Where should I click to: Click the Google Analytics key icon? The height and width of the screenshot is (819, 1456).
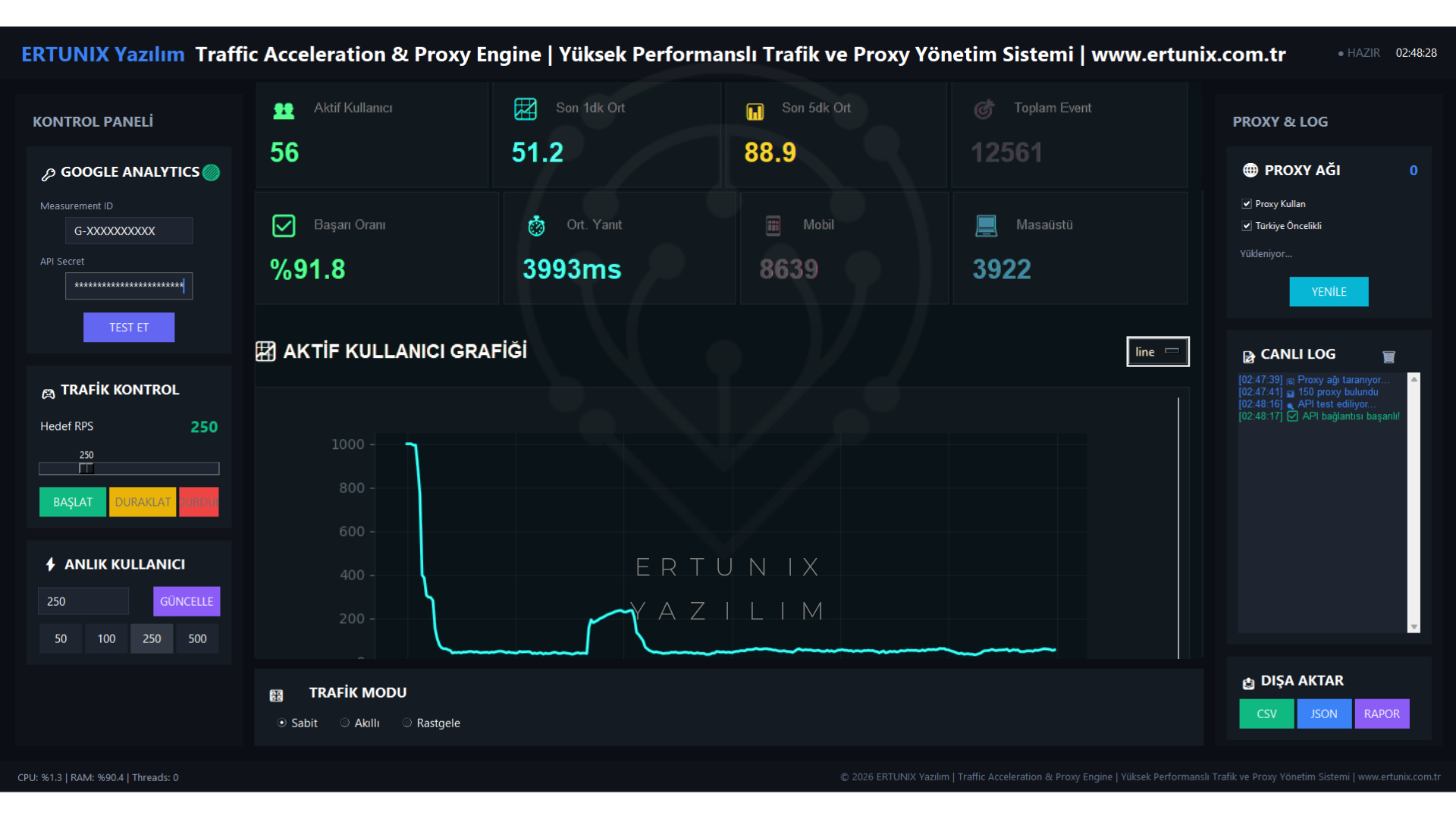48,174
